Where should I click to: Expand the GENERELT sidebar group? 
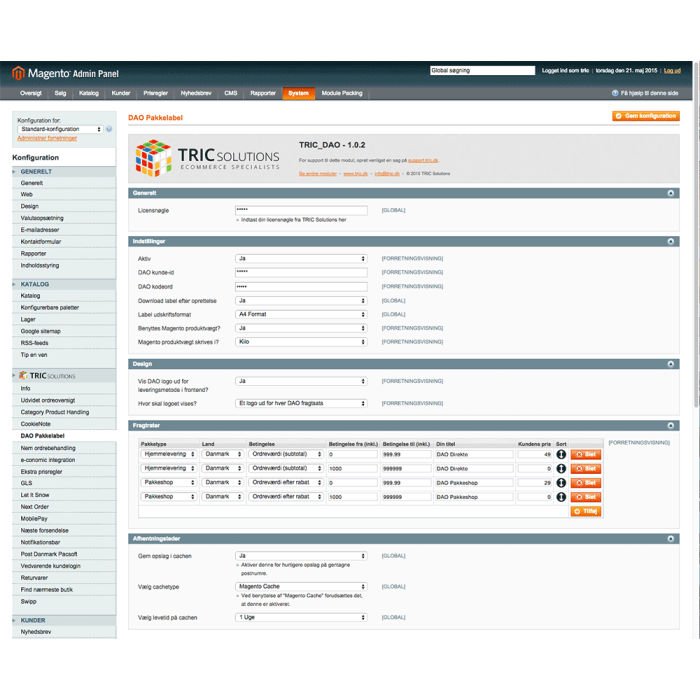(64, 172)
